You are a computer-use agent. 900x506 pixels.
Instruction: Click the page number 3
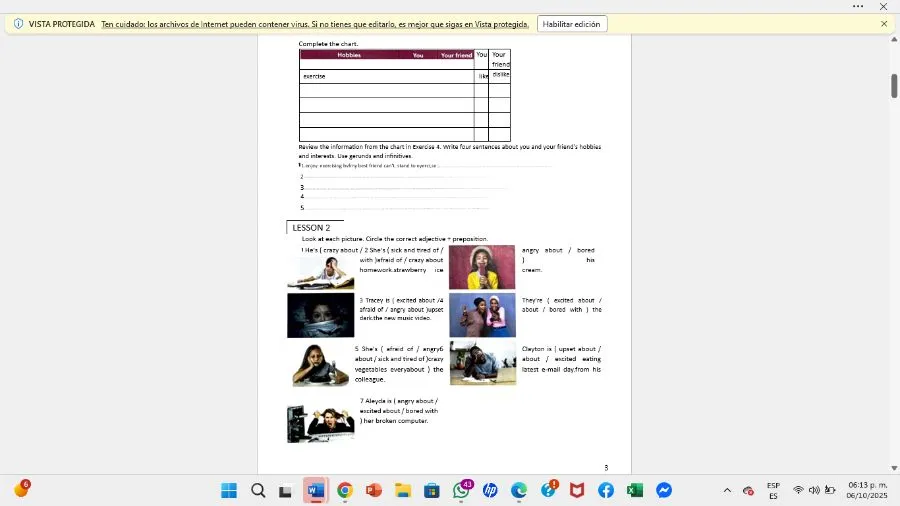[606, 468]
